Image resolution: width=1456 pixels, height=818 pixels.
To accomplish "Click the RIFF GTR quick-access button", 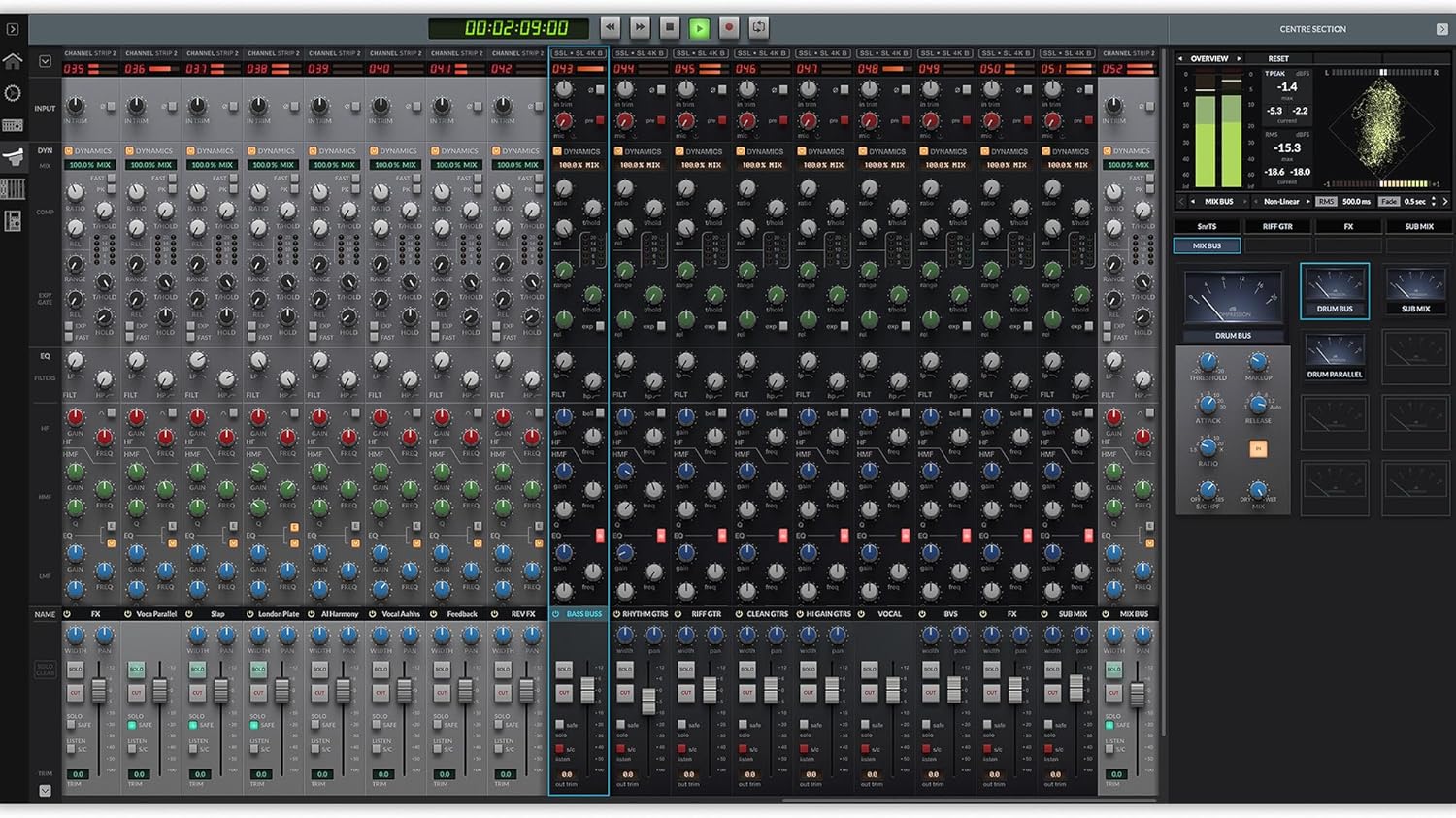I will coord(1277,225).
